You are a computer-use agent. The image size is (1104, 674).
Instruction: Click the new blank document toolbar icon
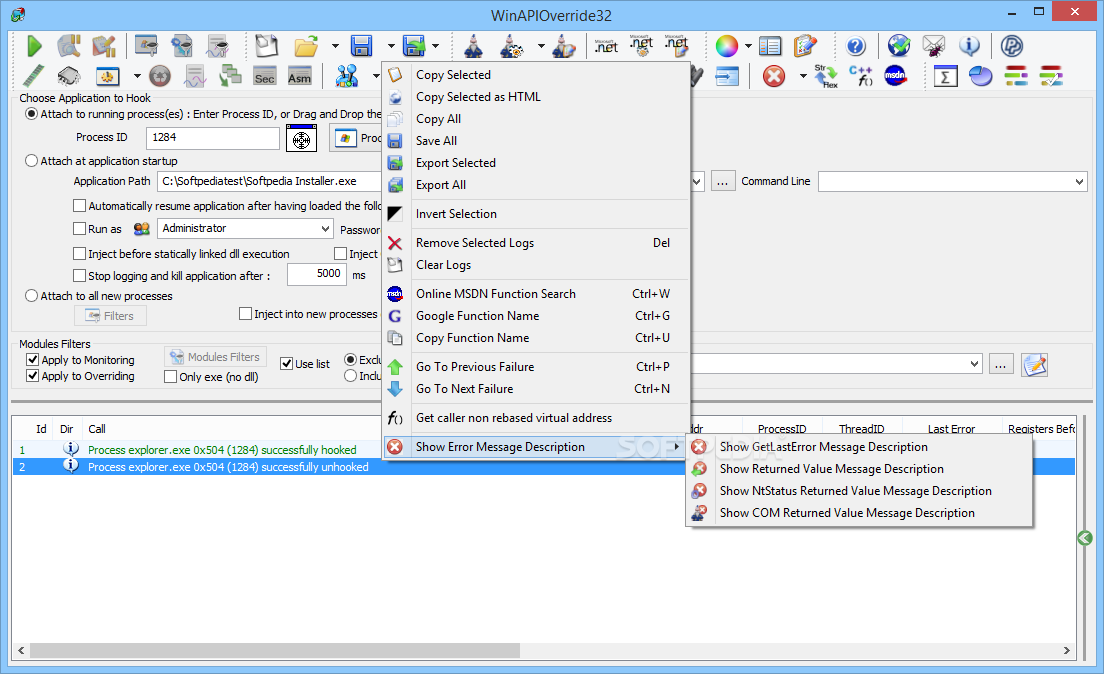click(267, 46)
